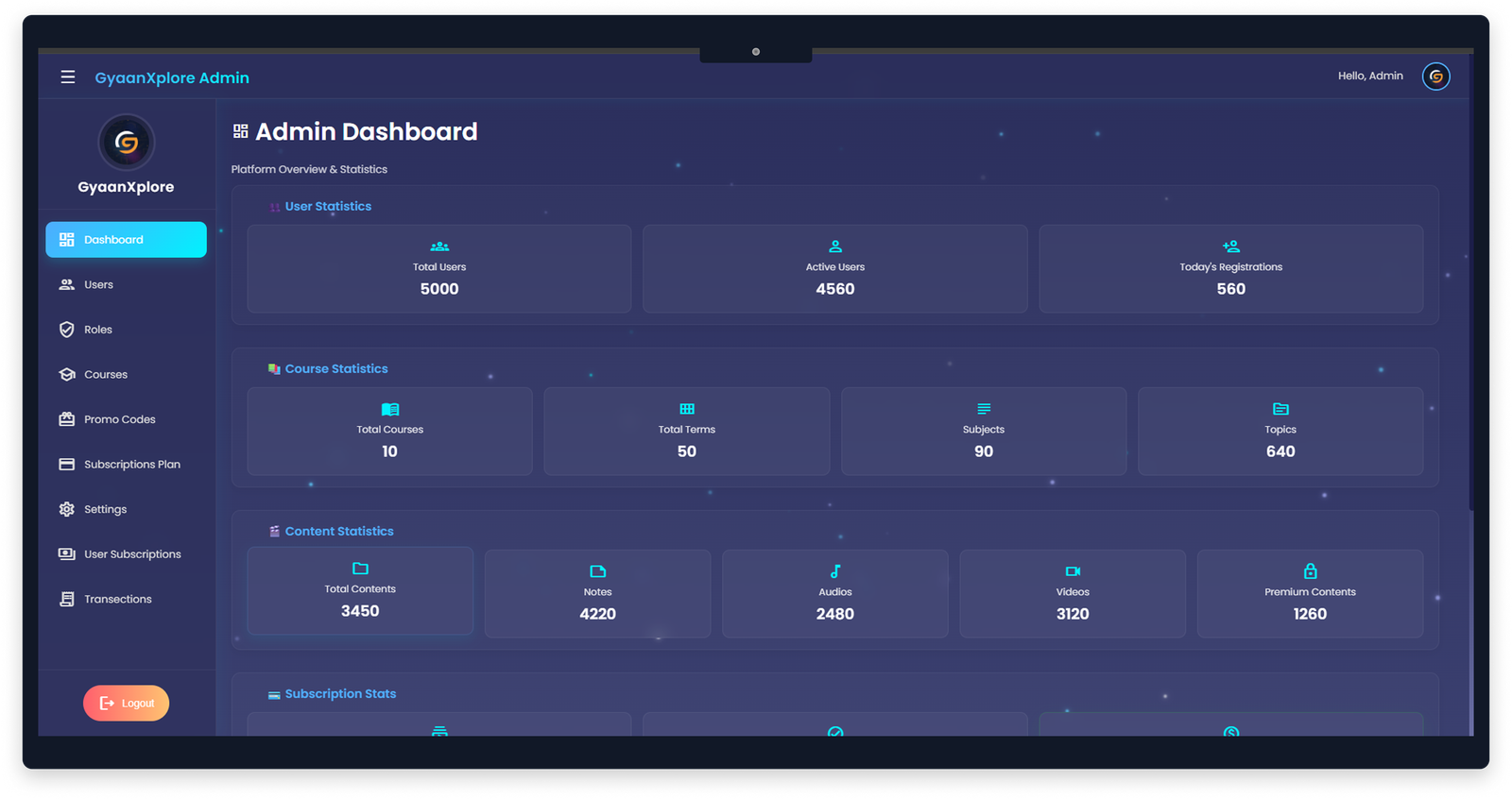Viewport: 1512px width, 799px height.
Task: Click the Subscription Stats card icon
Action: (274, 694)
